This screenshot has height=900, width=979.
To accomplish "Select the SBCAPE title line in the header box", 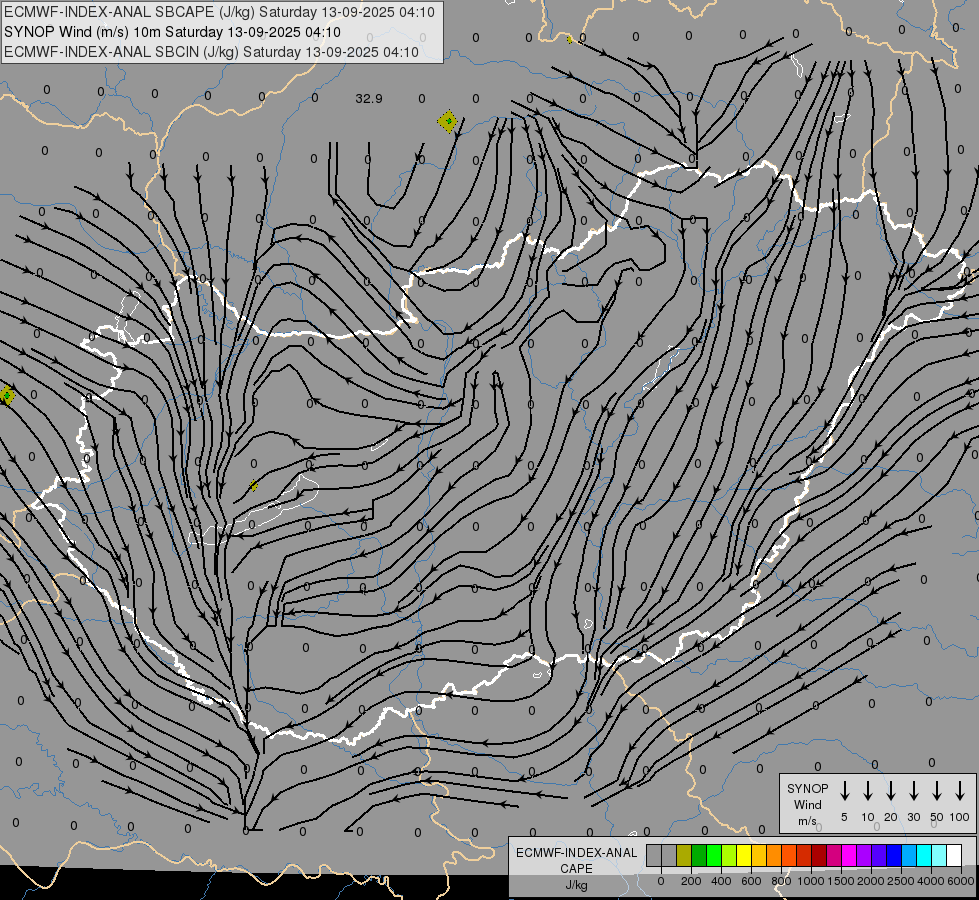I will pos(219,12).
